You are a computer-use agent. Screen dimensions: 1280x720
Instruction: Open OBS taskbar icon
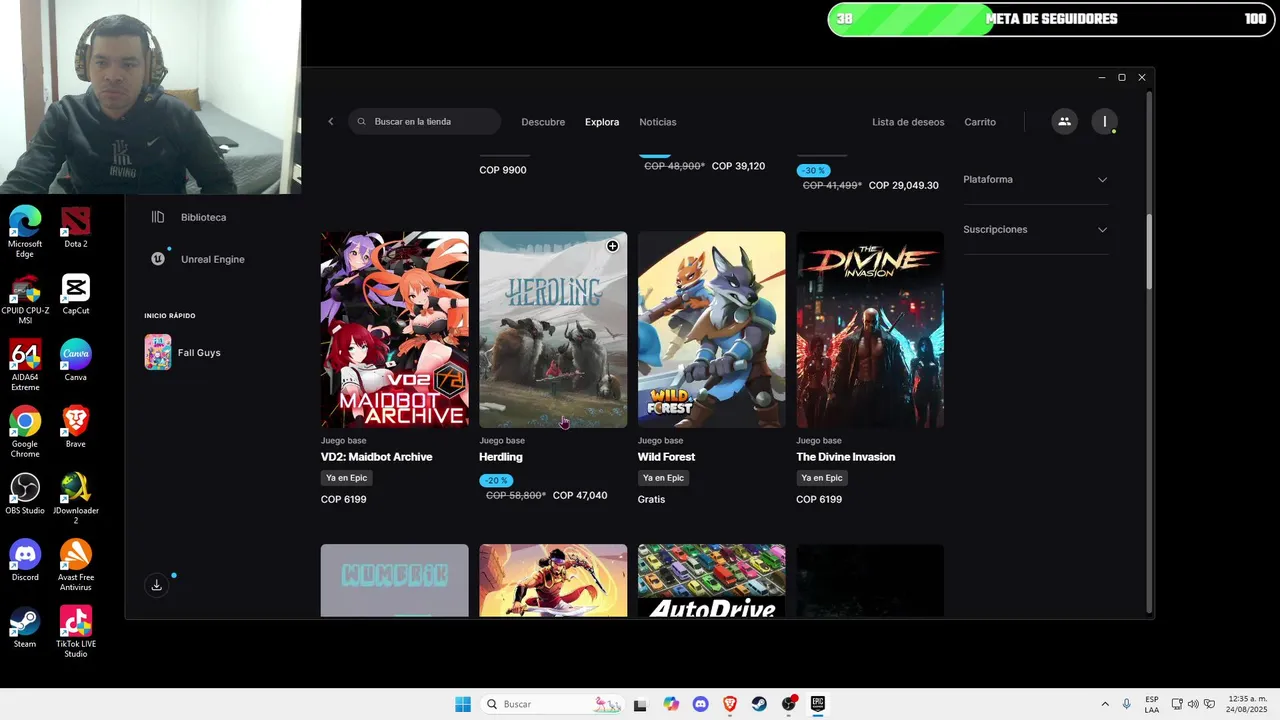tap(788, 704)
